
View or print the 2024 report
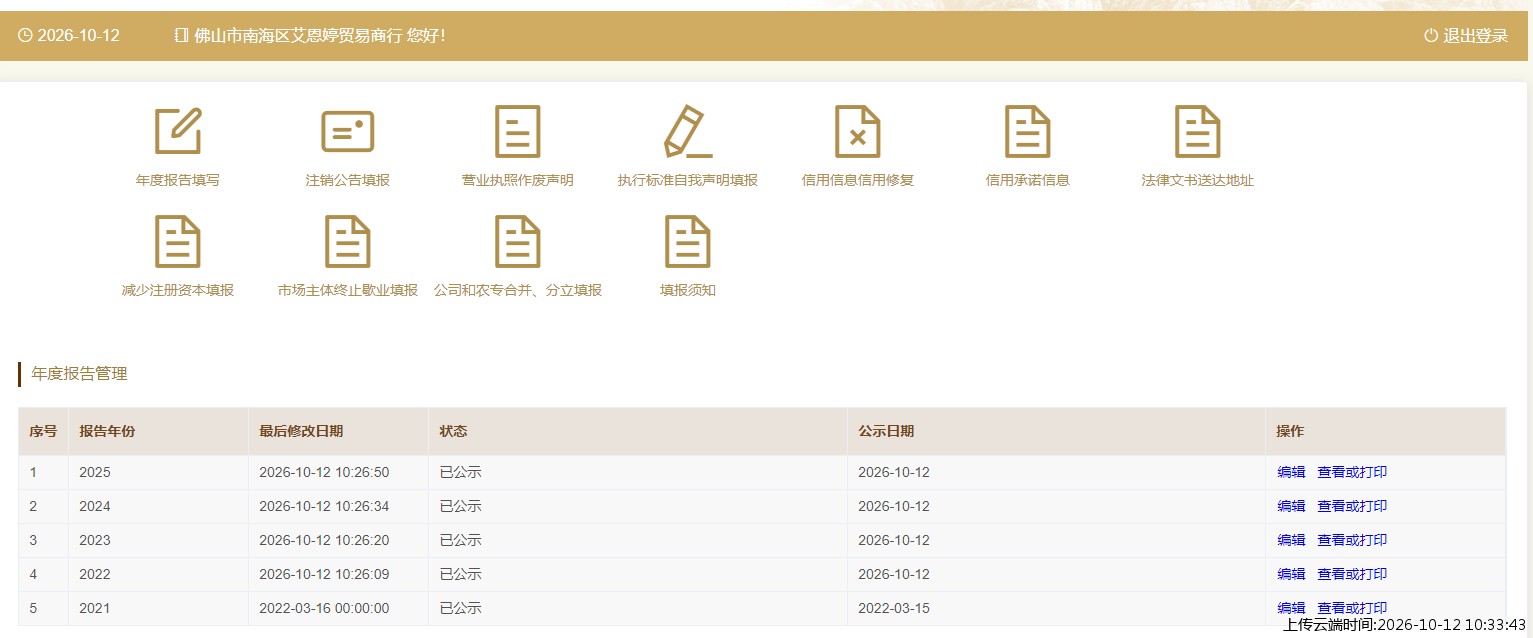click(1352, 507)
